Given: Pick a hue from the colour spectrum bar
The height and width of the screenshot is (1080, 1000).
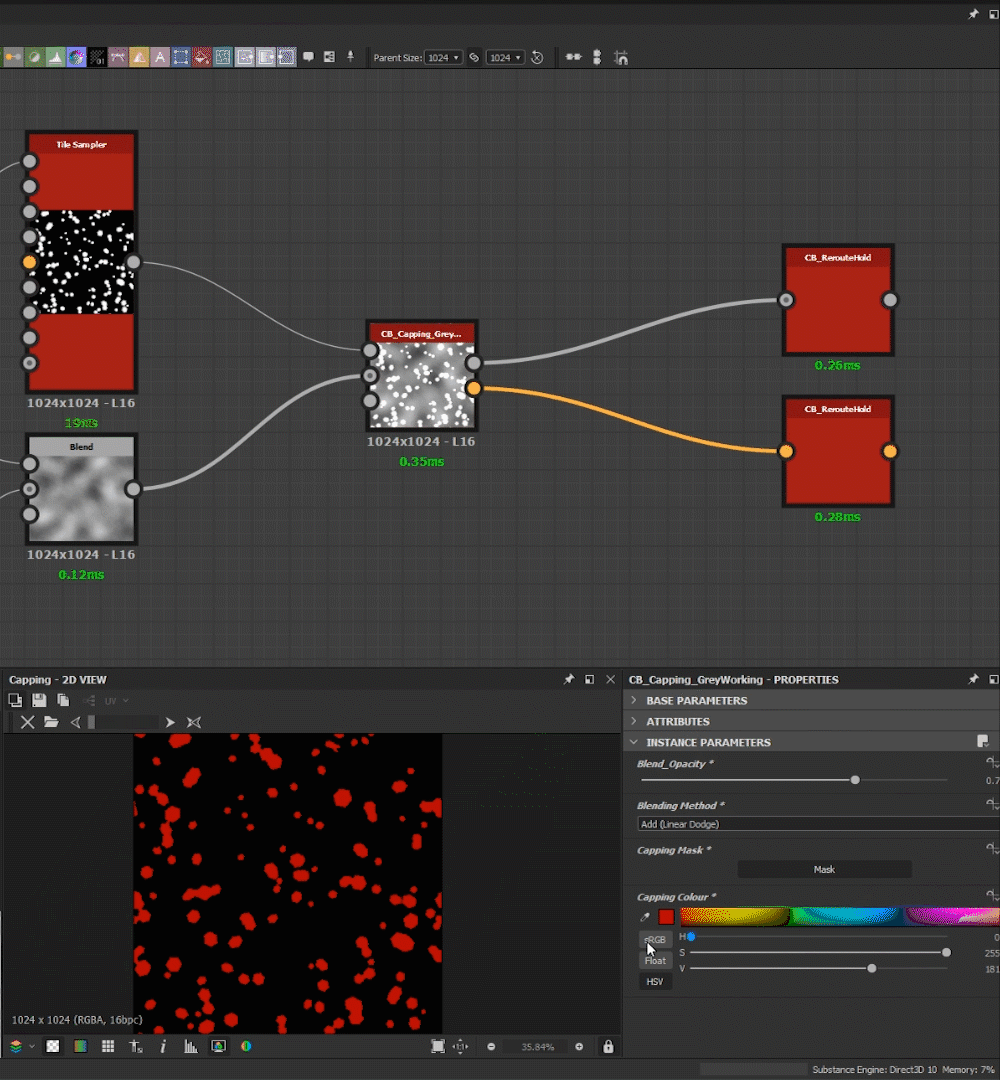Looking at the screenshot, I should [840, 917].
